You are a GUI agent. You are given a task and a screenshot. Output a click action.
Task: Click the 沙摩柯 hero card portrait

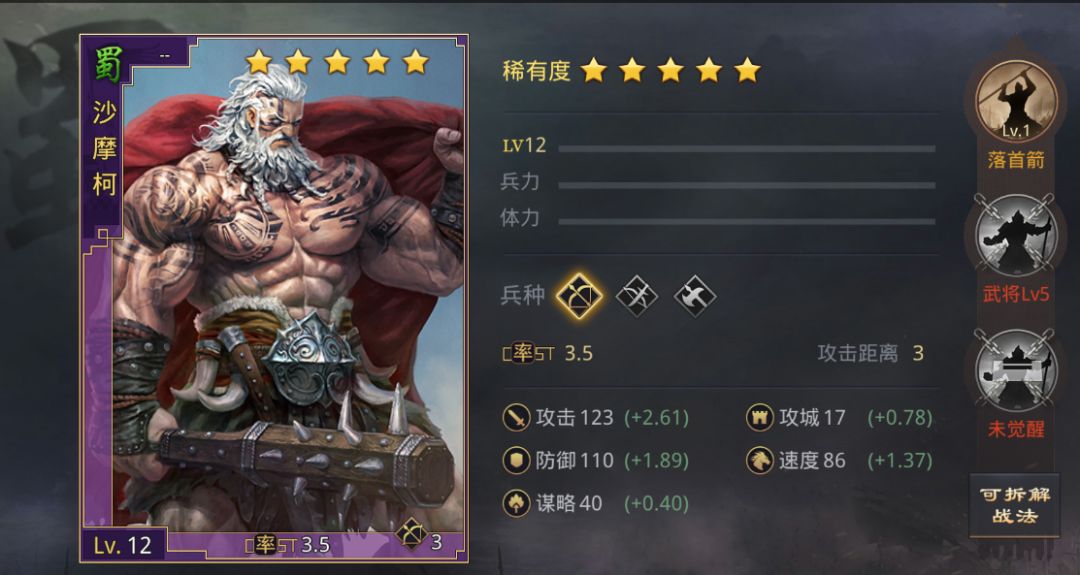274,298
